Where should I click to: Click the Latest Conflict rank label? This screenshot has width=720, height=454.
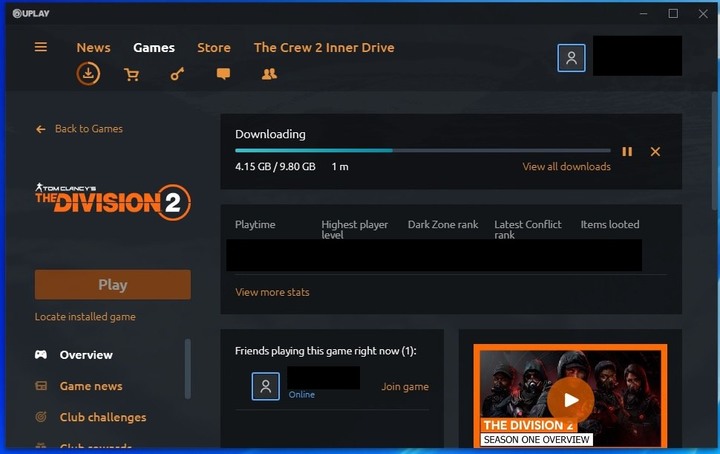pyautogui.click(x=528, y=230)
